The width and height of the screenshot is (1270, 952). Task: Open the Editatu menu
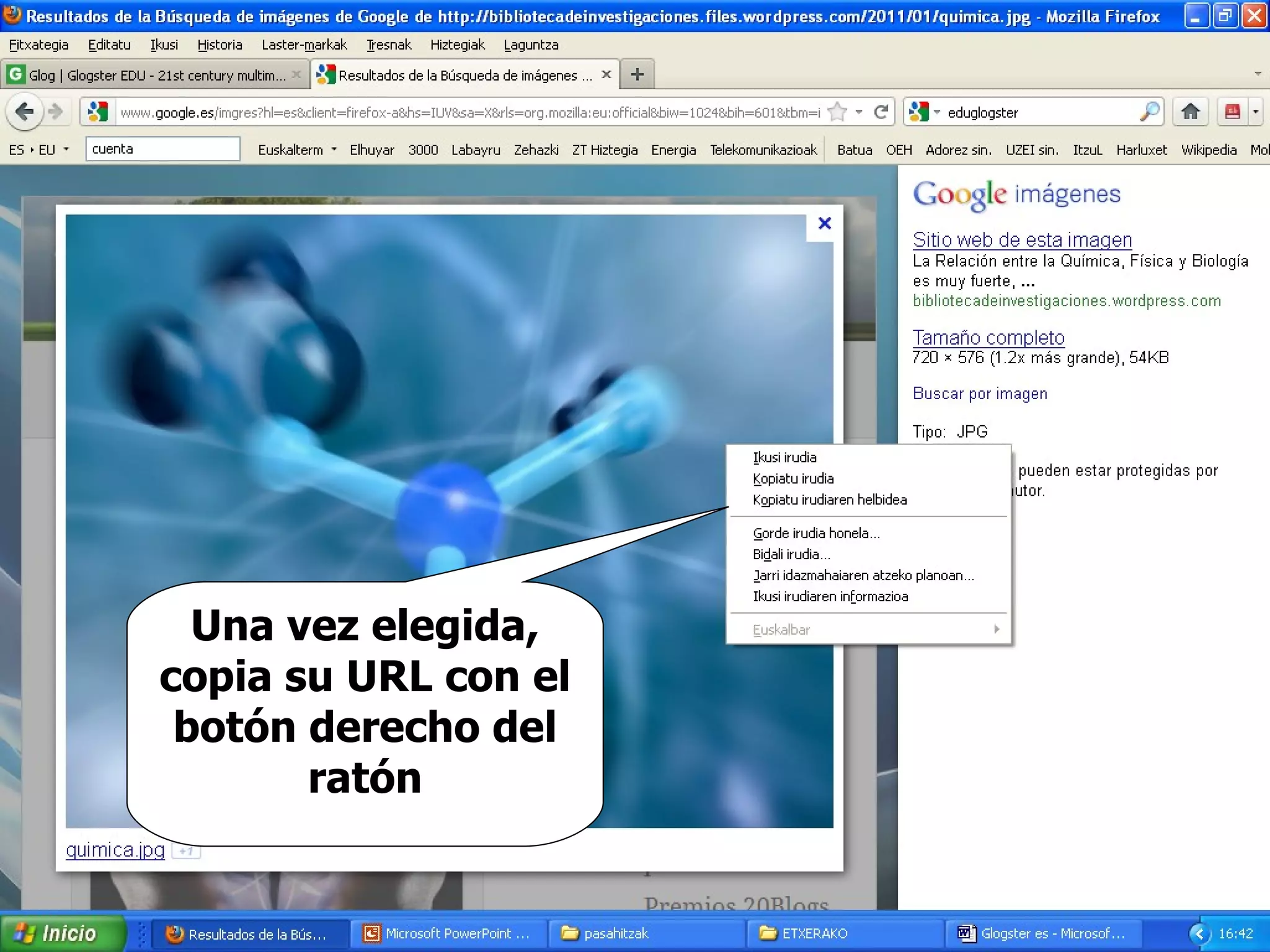coord(109,45)
